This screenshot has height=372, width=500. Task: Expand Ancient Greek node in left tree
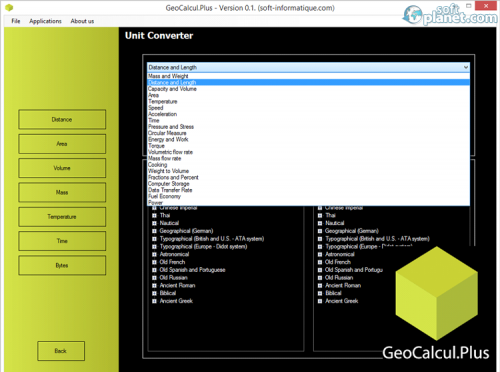154,301
